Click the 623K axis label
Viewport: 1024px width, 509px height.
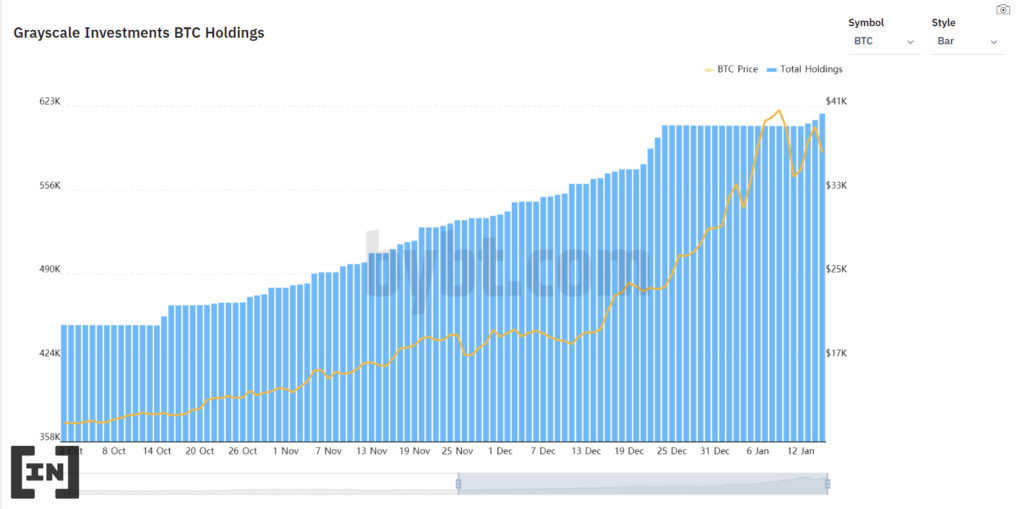point(50,101)
